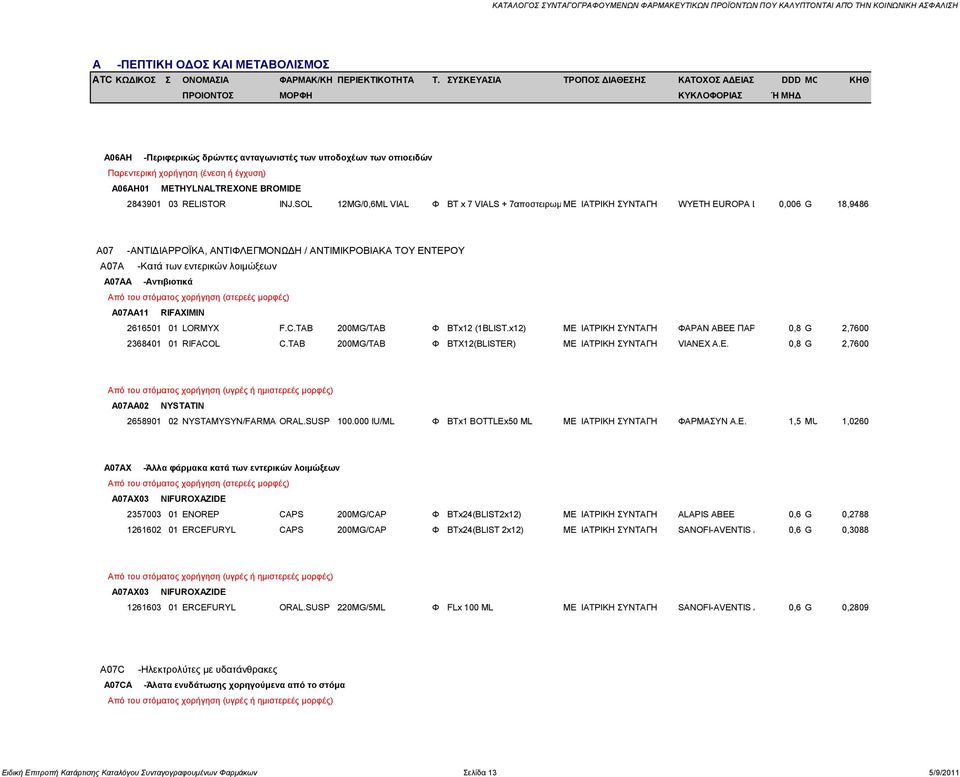The image size is (960, 777).
Task: Click strength '220MG/5ML'
Action: click(x=361, y=607)
